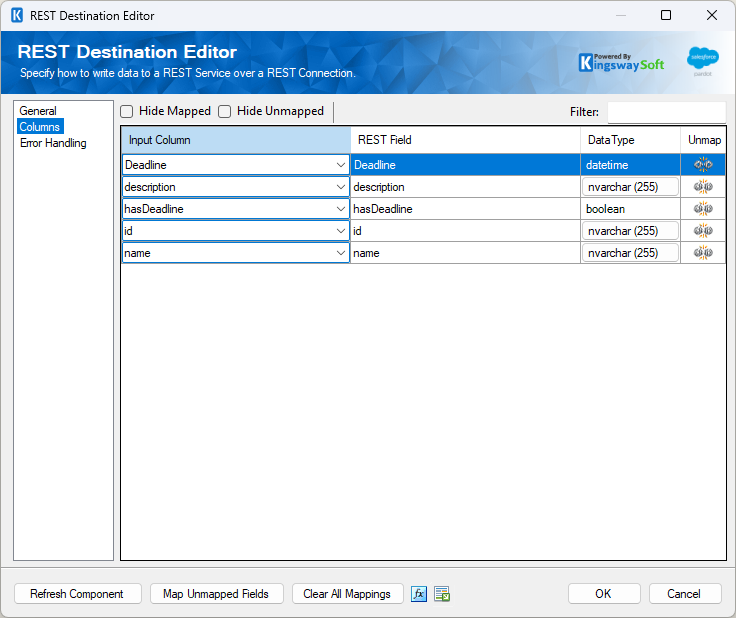Click the Refresh Component button

(77, 594)
